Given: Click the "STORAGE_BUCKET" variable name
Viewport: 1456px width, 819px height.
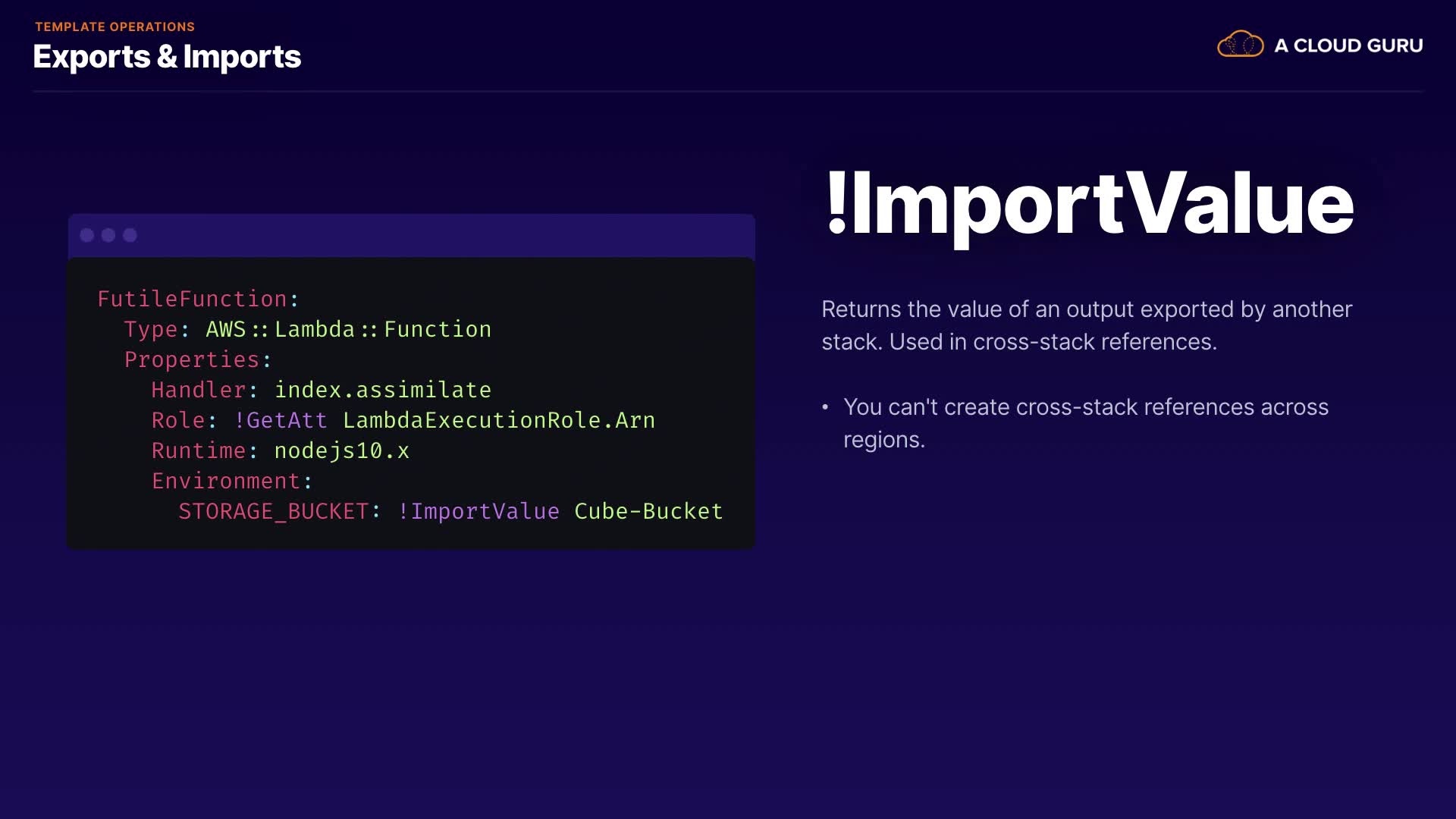Looking at the screenshot, I should (273, 511).
